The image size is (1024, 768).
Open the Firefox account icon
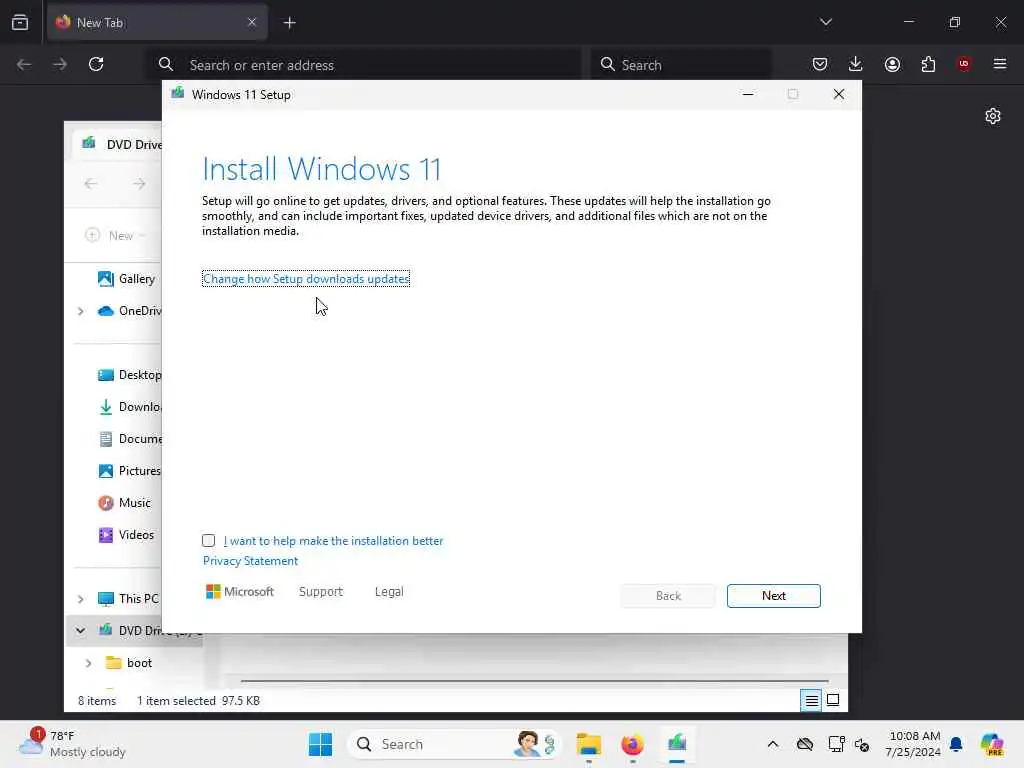(x=892, y=64)
